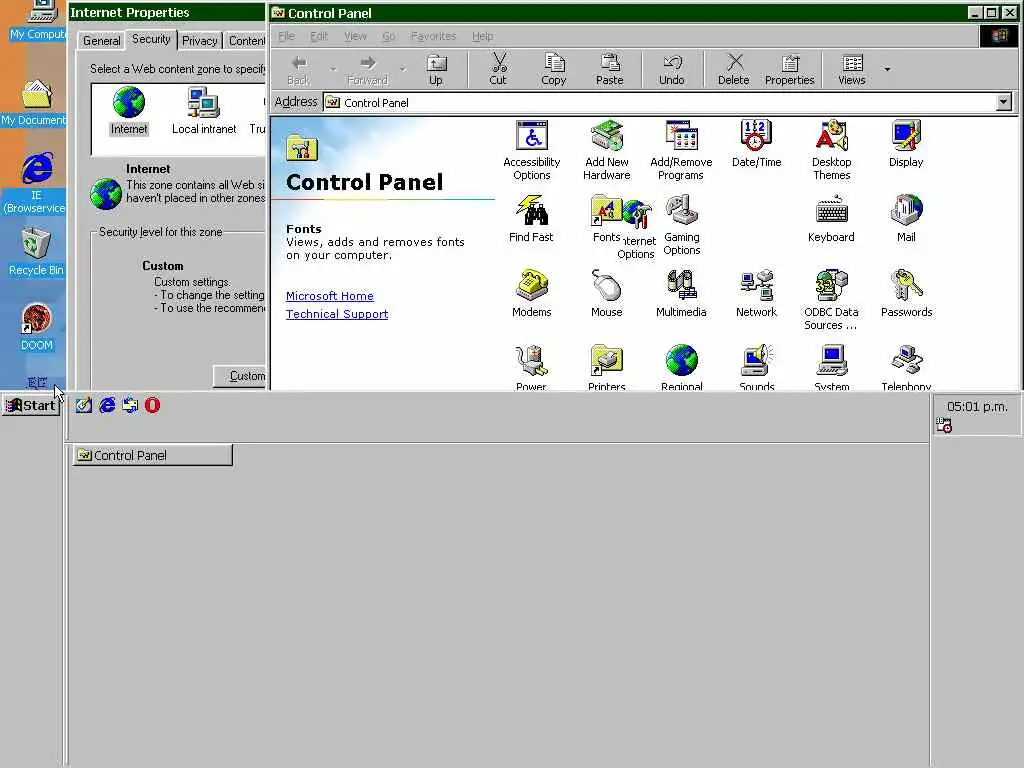Image resolution: width=1024 pixels, height=768 pixels.
Task: Open the Printers folder icon
Action: click(x=607, y=367)
